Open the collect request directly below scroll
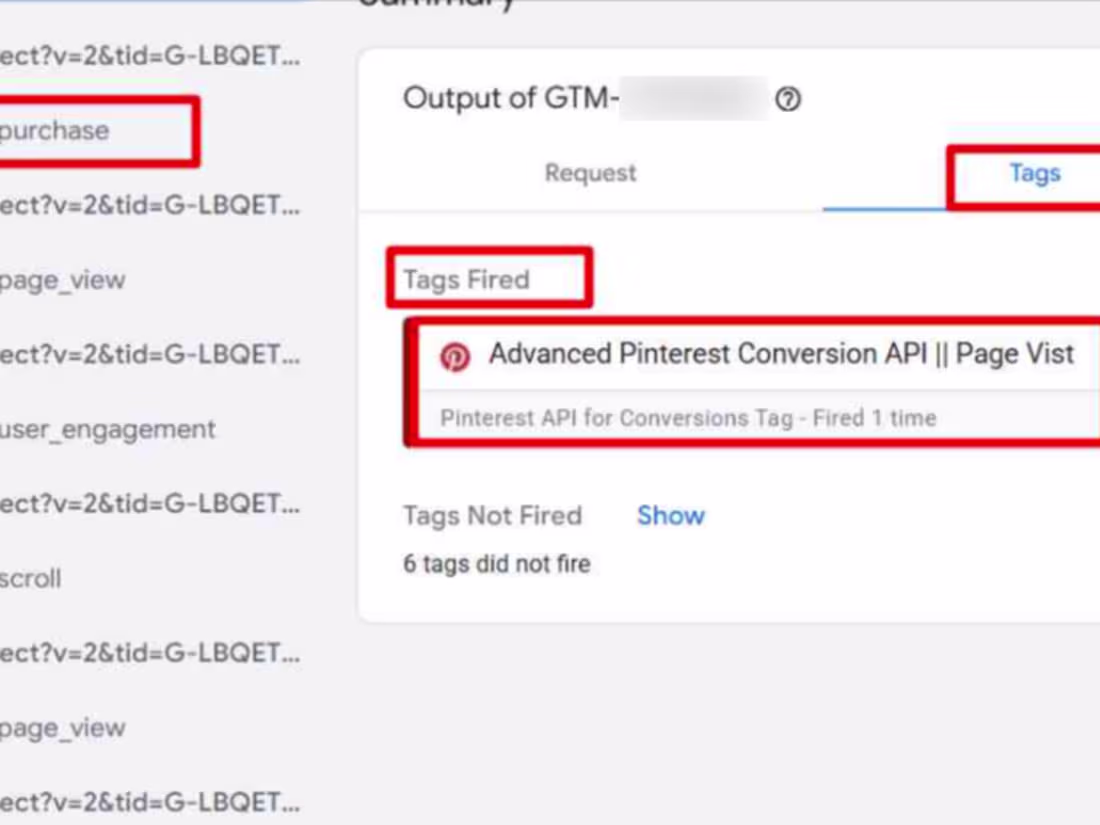 (150, 654)
